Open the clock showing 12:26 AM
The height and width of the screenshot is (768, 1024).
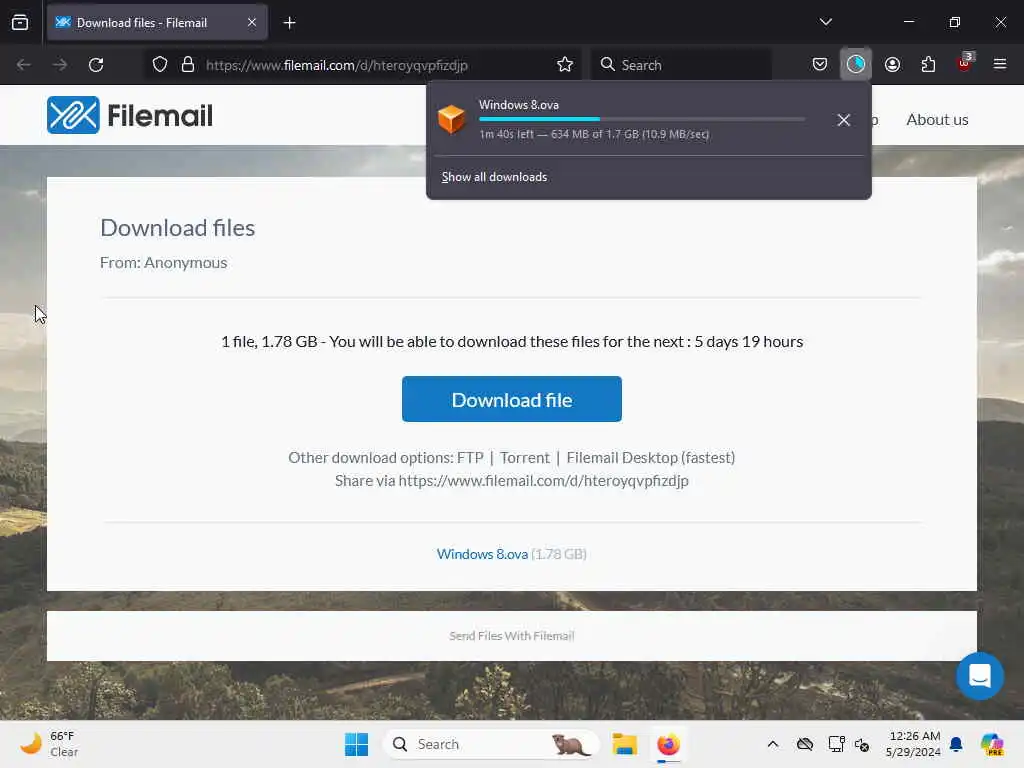[x=914, y=744]
